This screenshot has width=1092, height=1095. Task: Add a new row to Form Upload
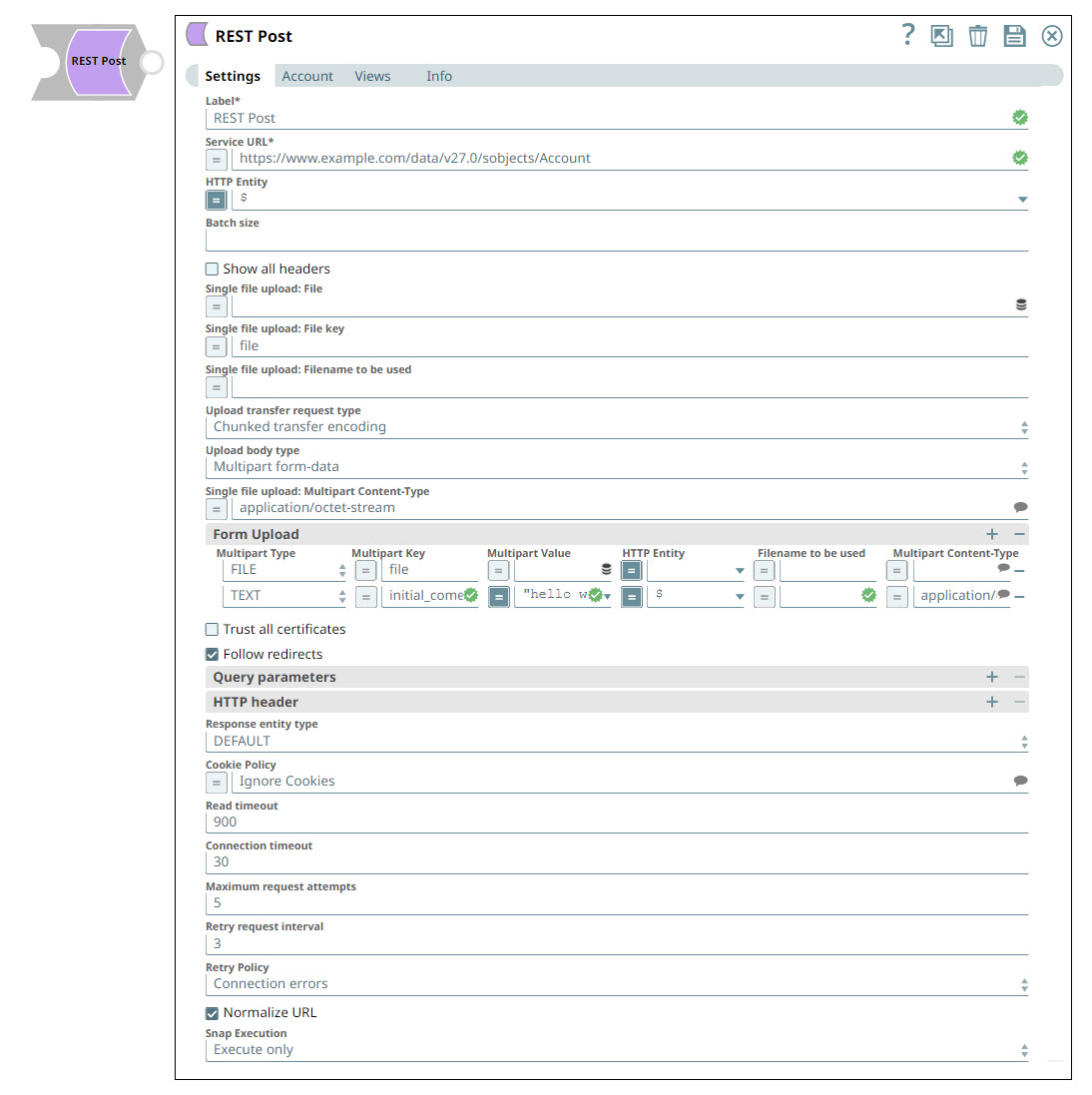992,533
